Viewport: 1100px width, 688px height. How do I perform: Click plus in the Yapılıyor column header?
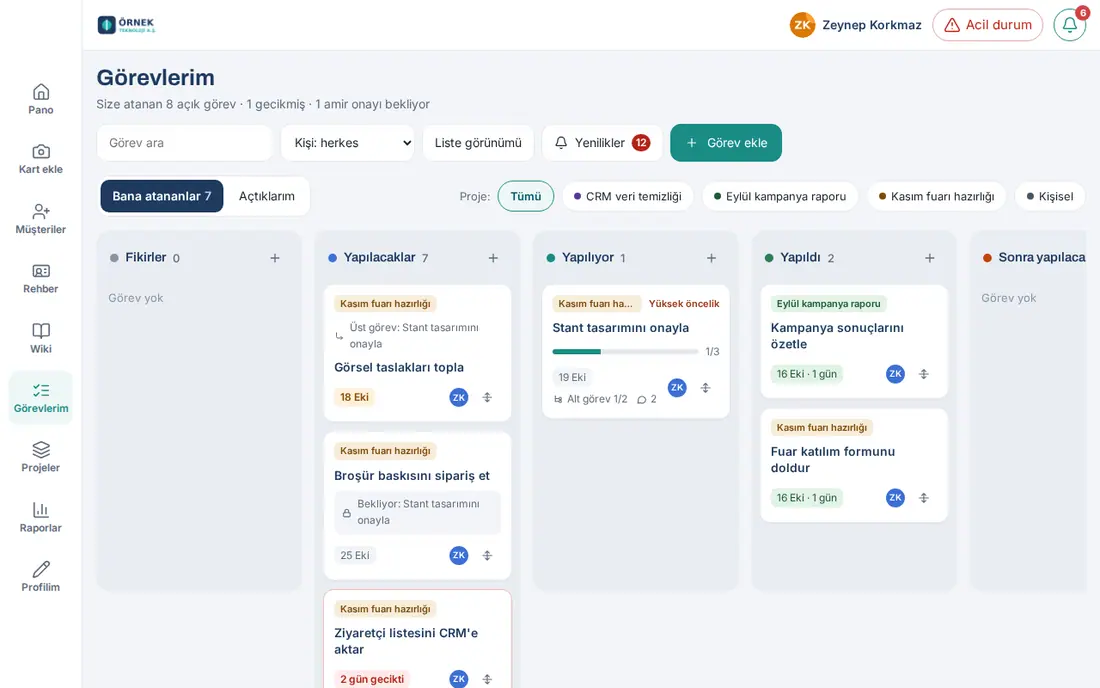(711, 258)
